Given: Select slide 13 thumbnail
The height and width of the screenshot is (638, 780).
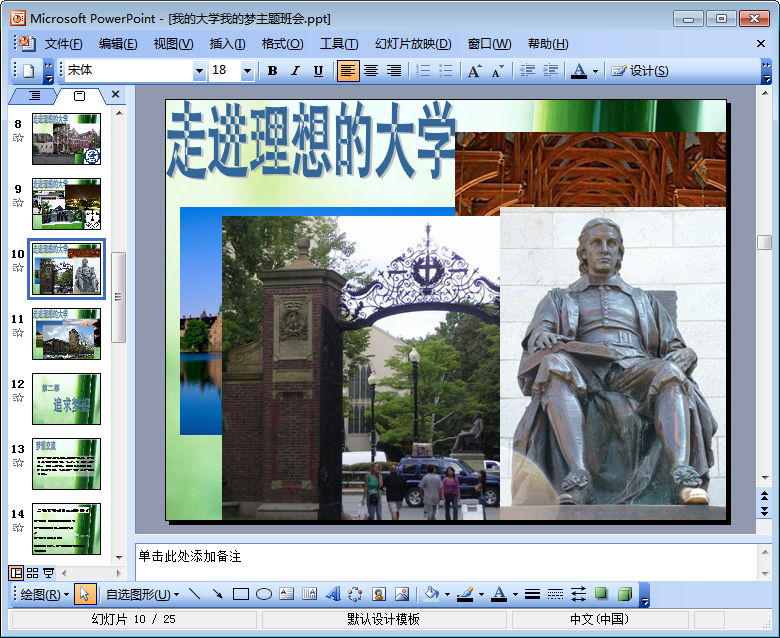Looking at the screenshot, I should point(67,464).
